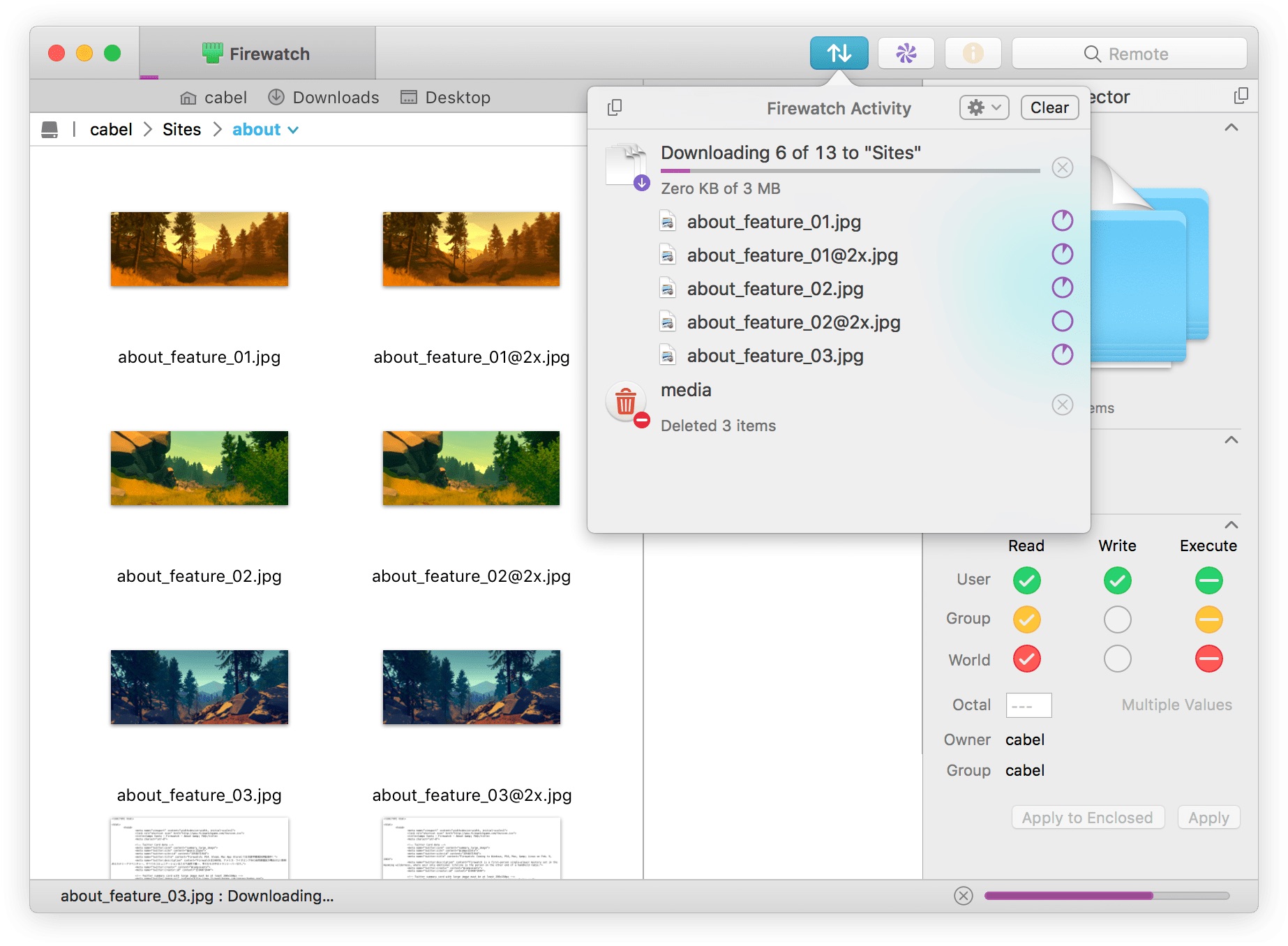1288x946 pixels.
Task: Click progress circle for about_feature_03.jpg
Action: pyautogui.click(x=1062, y=355)
